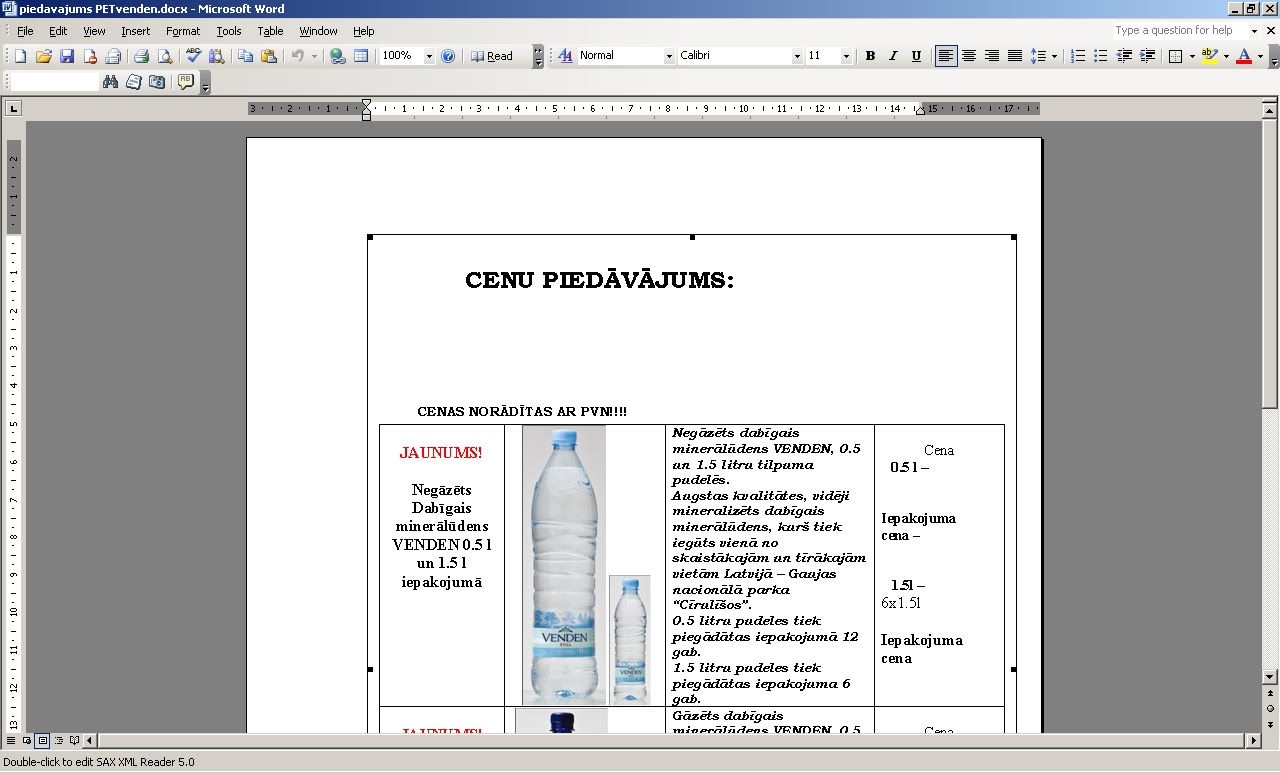Open the Table menu

(270, 31)
